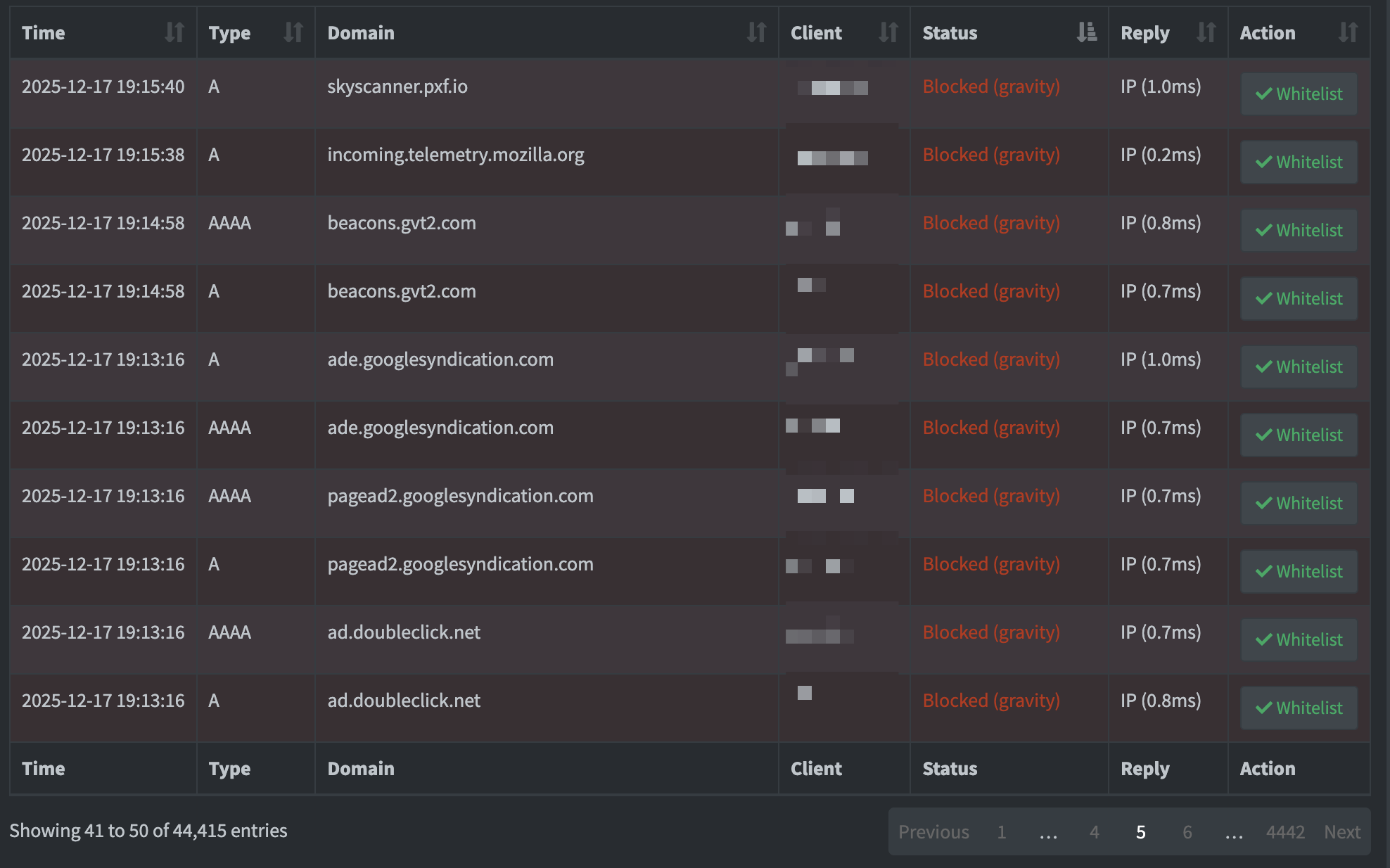The width and height of the screenshot is (1390, 868).
Task: Jump to the last page 4442
Action: 1287,832
